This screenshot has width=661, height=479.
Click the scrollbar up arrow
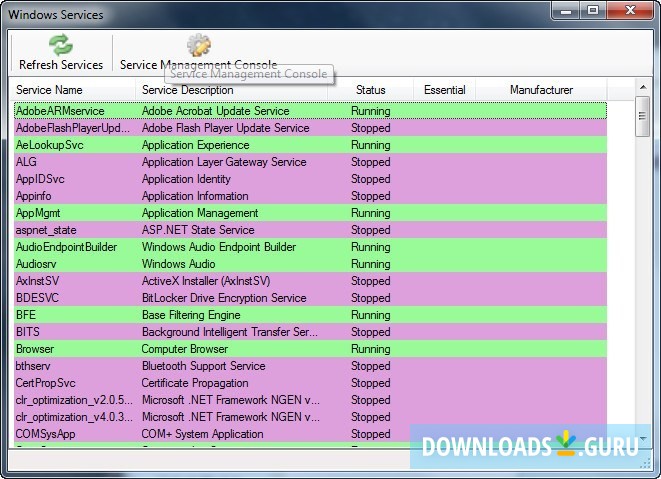[x=642, y=87]
